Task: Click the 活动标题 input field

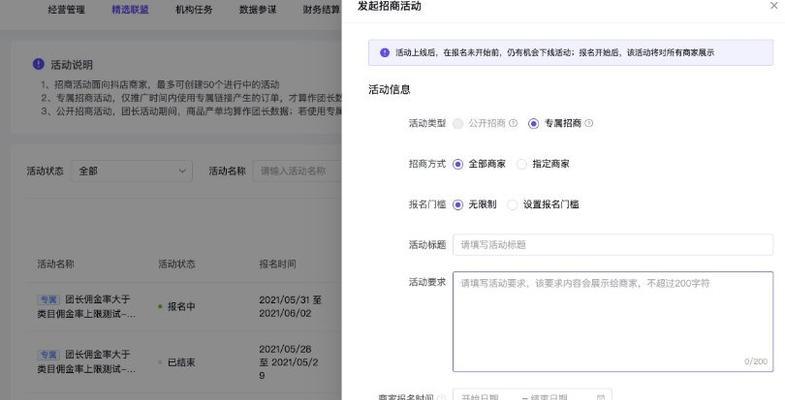Action: (613, 245)
